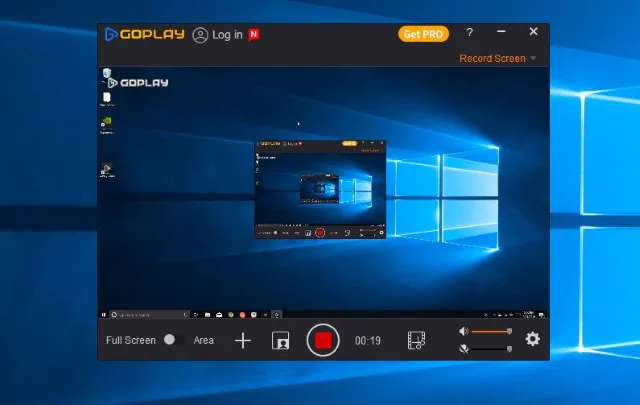This screenshot has height=405, width=640.
Task: Click the 00:19 recording timer
Action: tap(368, 340)
